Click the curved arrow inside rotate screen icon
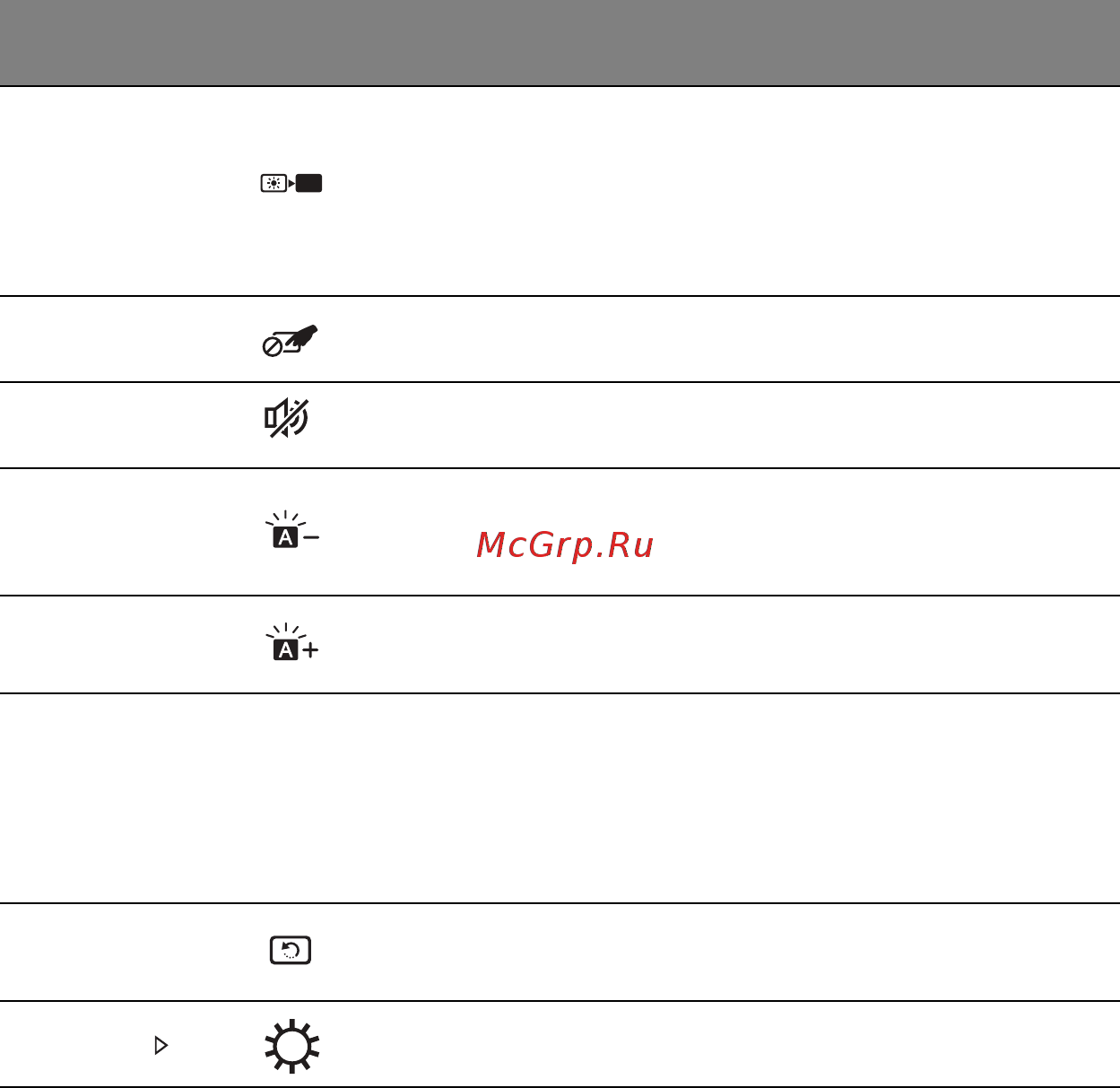The height and width of the screenshot is (1088, 1120). point(289,949)
